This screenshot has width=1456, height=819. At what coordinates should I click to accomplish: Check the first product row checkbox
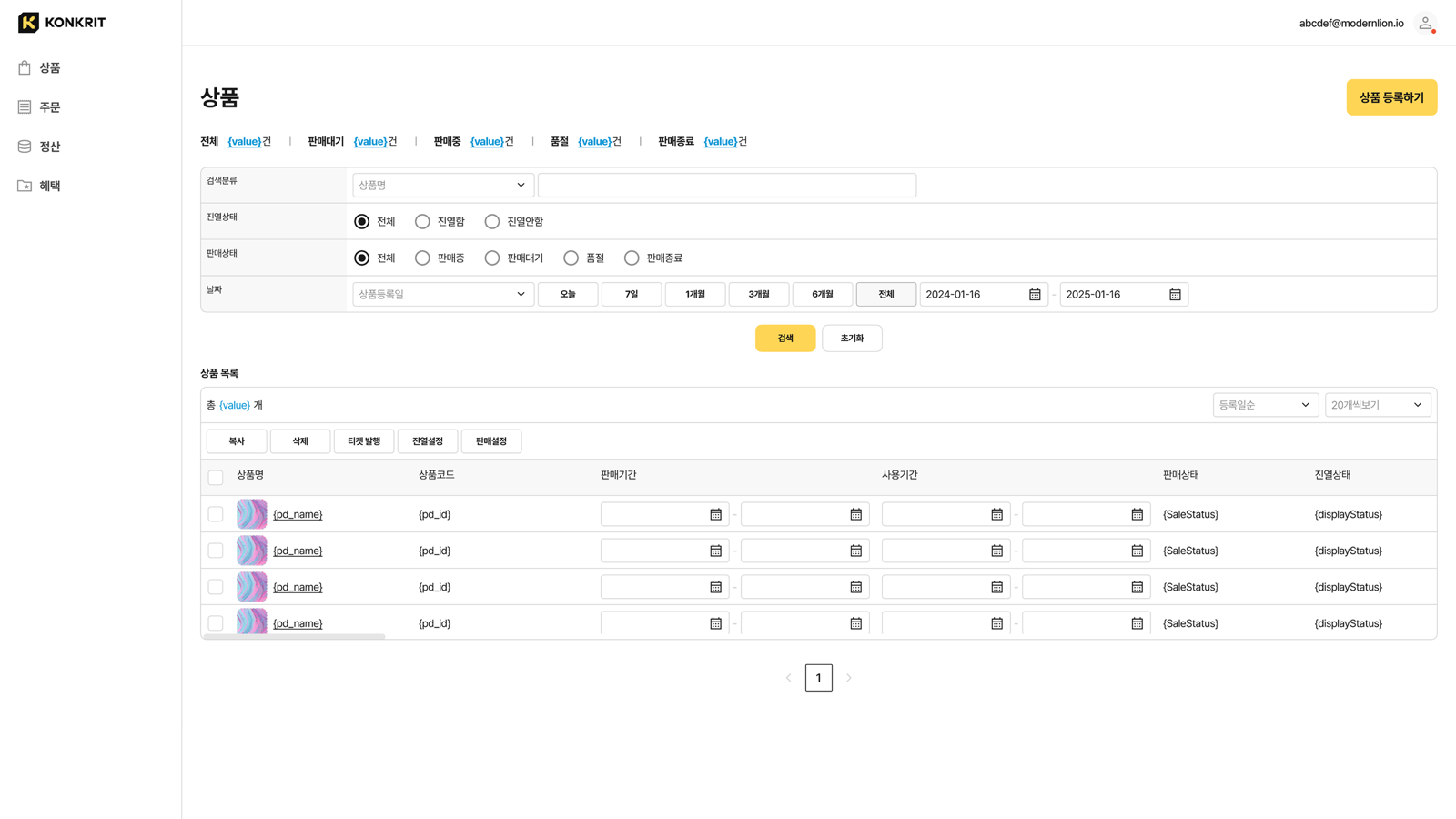pyautogui.click(x=216, y=514)
